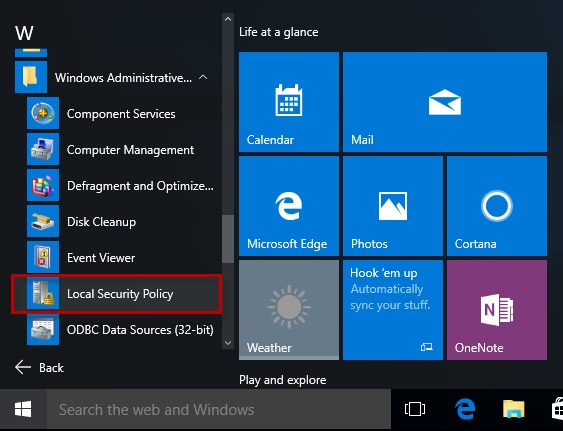Open Task View in the taskbar

click(x=415, y=409)
